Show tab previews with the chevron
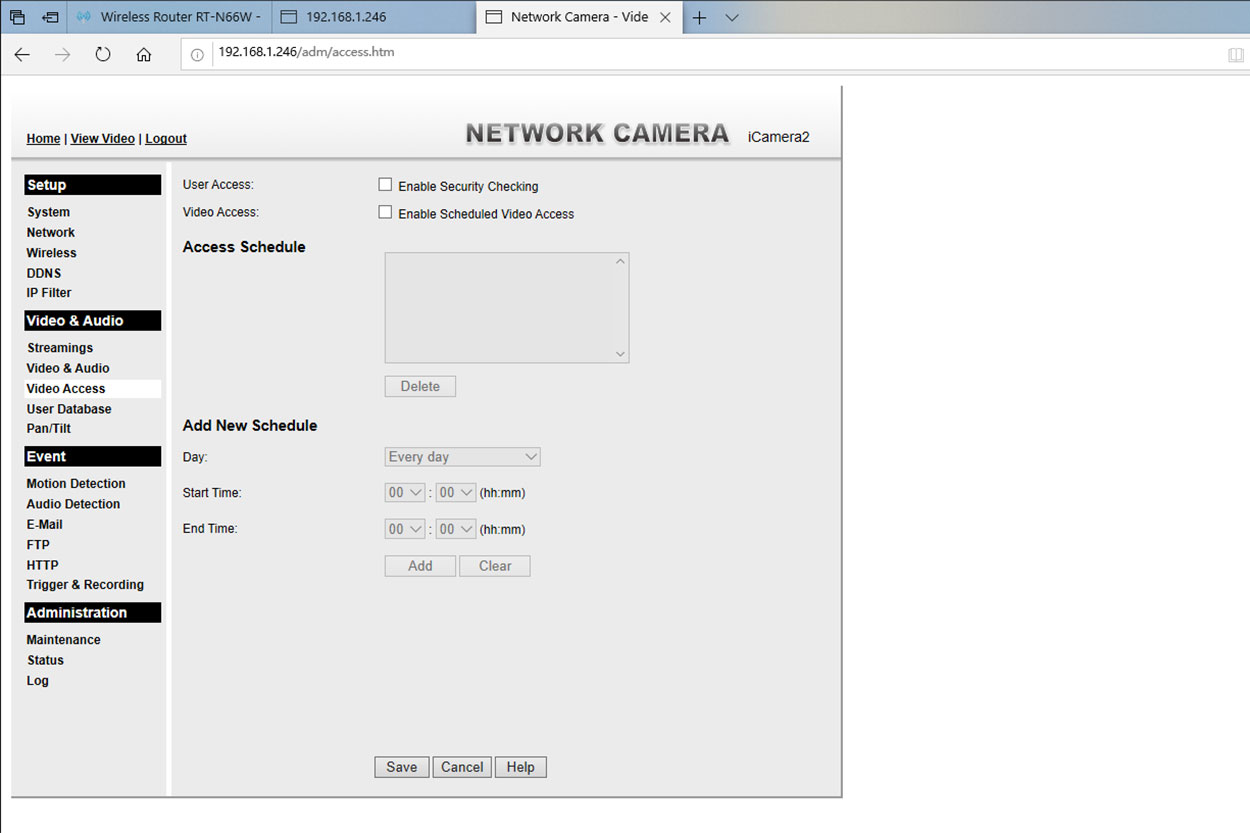 click(x=731, y=17)
